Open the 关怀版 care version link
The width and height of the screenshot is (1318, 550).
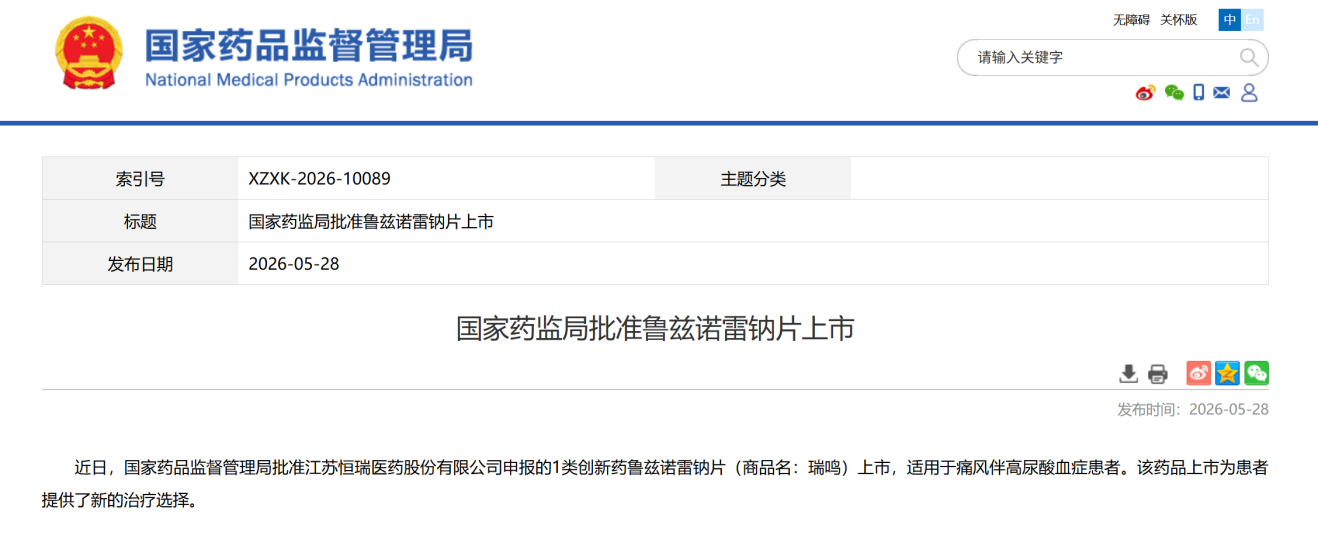[1179, 20]
